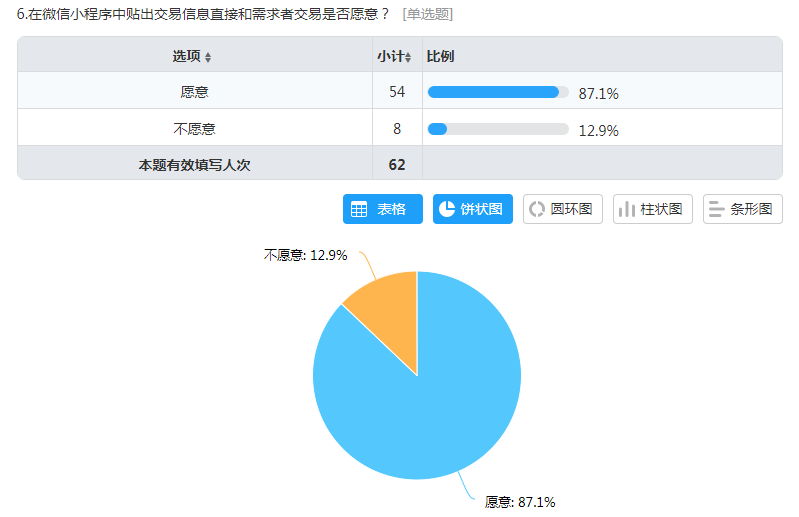Click the 小计 column header text
The width and height of the screenshot is (799, 517).
pos(391,56)
